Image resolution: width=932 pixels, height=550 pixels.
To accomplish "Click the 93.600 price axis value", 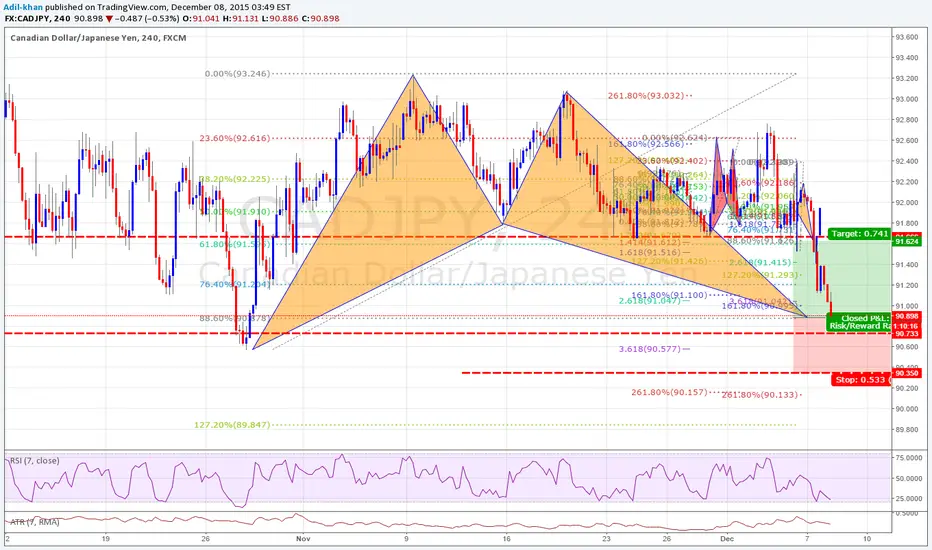I will tap(907, 37).
